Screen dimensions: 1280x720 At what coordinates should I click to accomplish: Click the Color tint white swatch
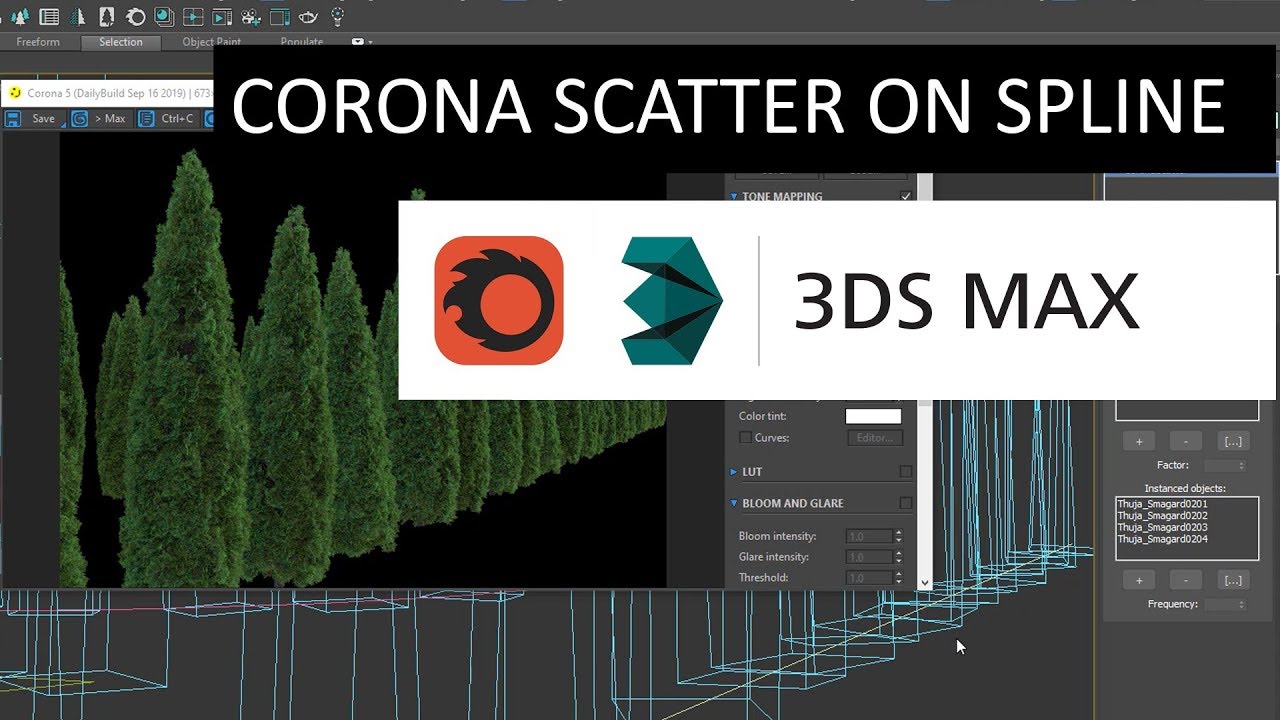tap(873, 416)
